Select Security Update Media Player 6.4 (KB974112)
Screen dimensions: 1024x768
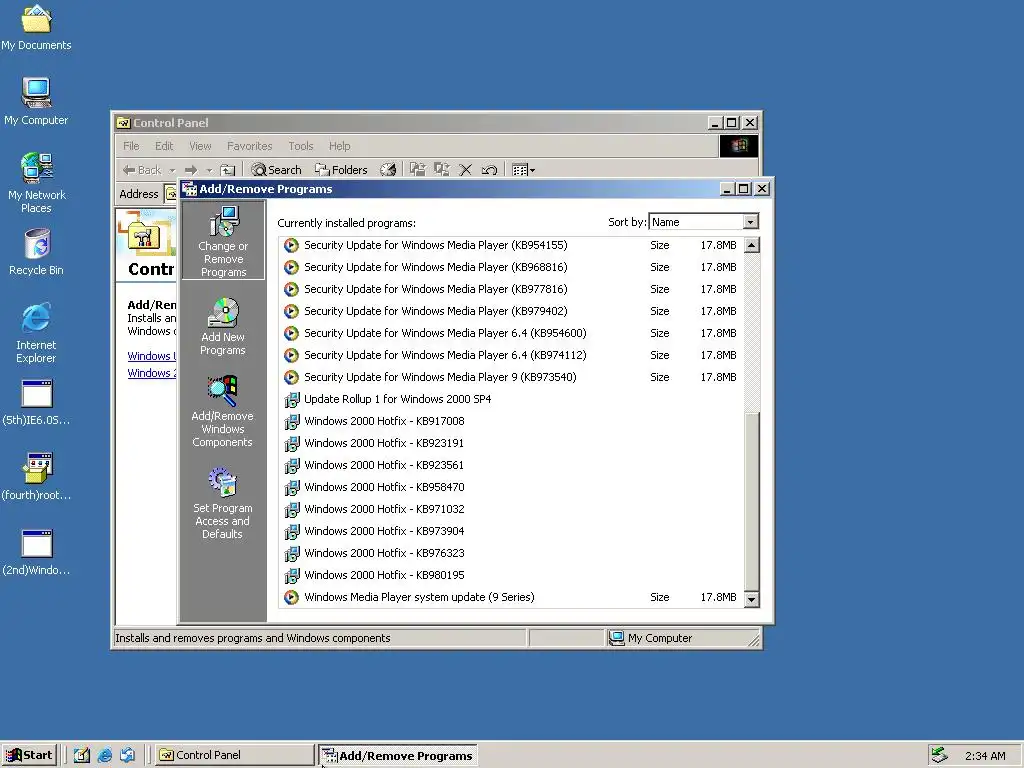tap(511, 355)
